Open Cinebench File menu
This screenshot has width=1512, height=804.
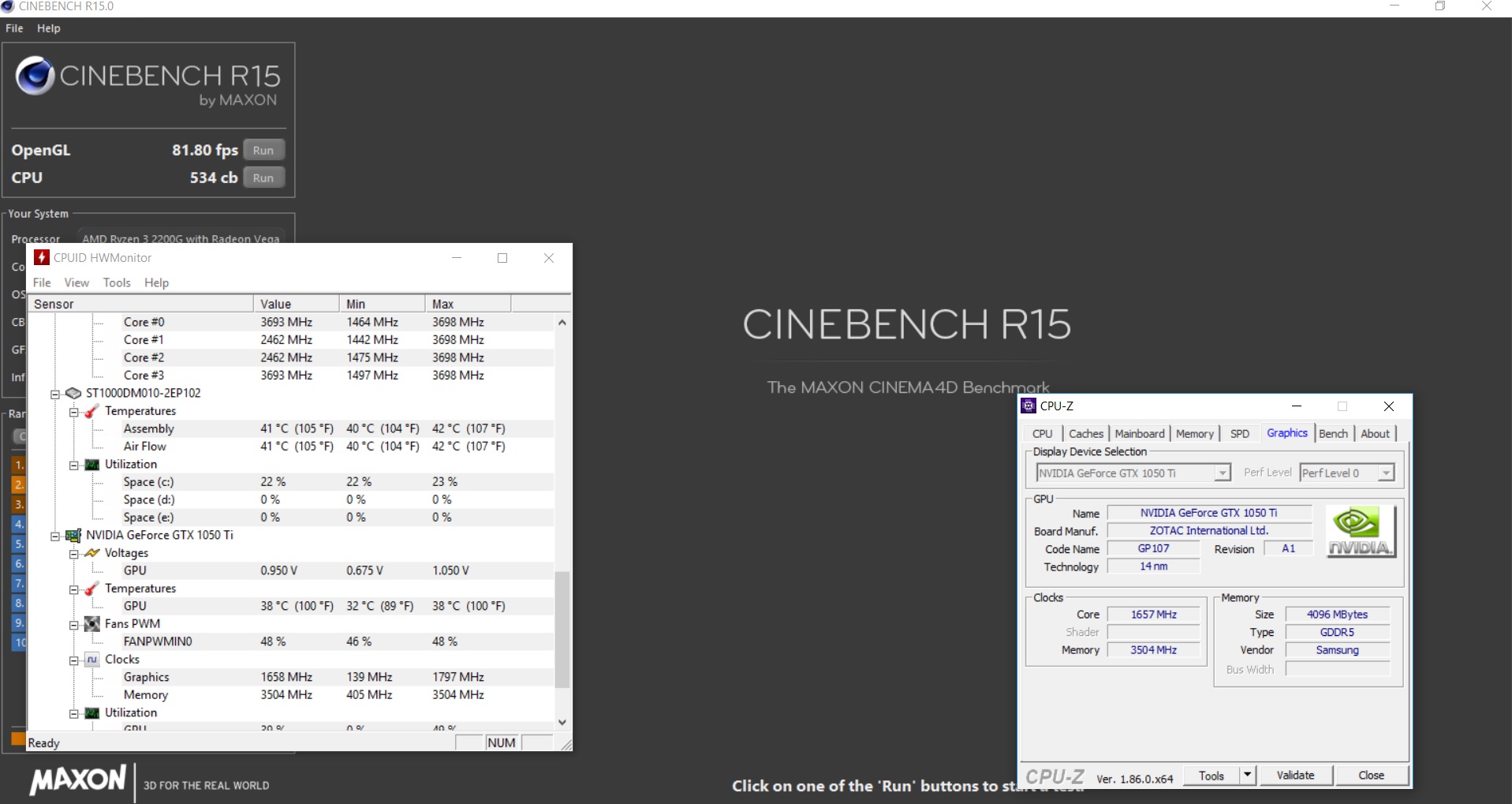pos(14,28)
